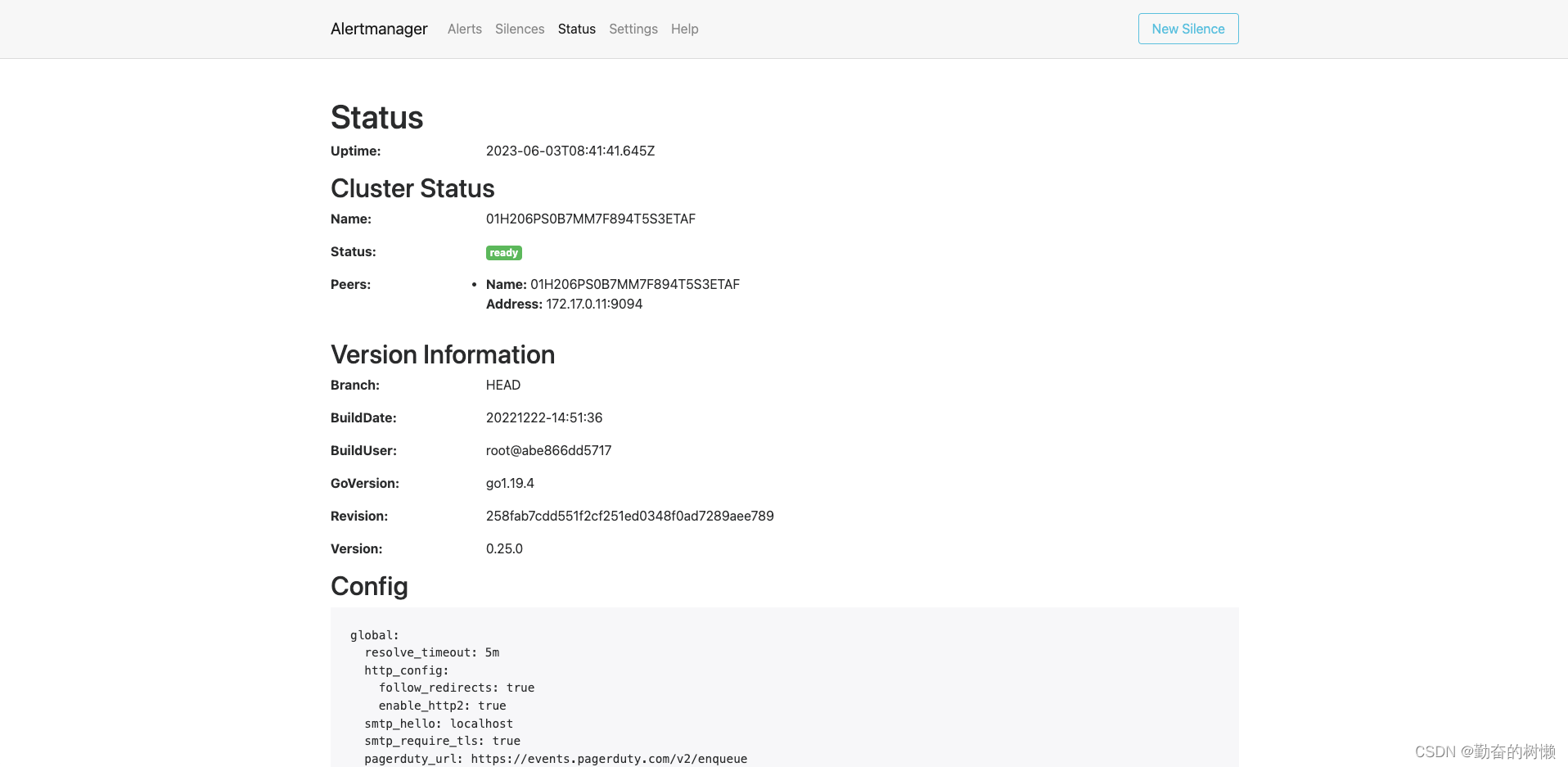Click the enable_http2: true config line
The image size is (1568, 767).
tap(443, 706)
